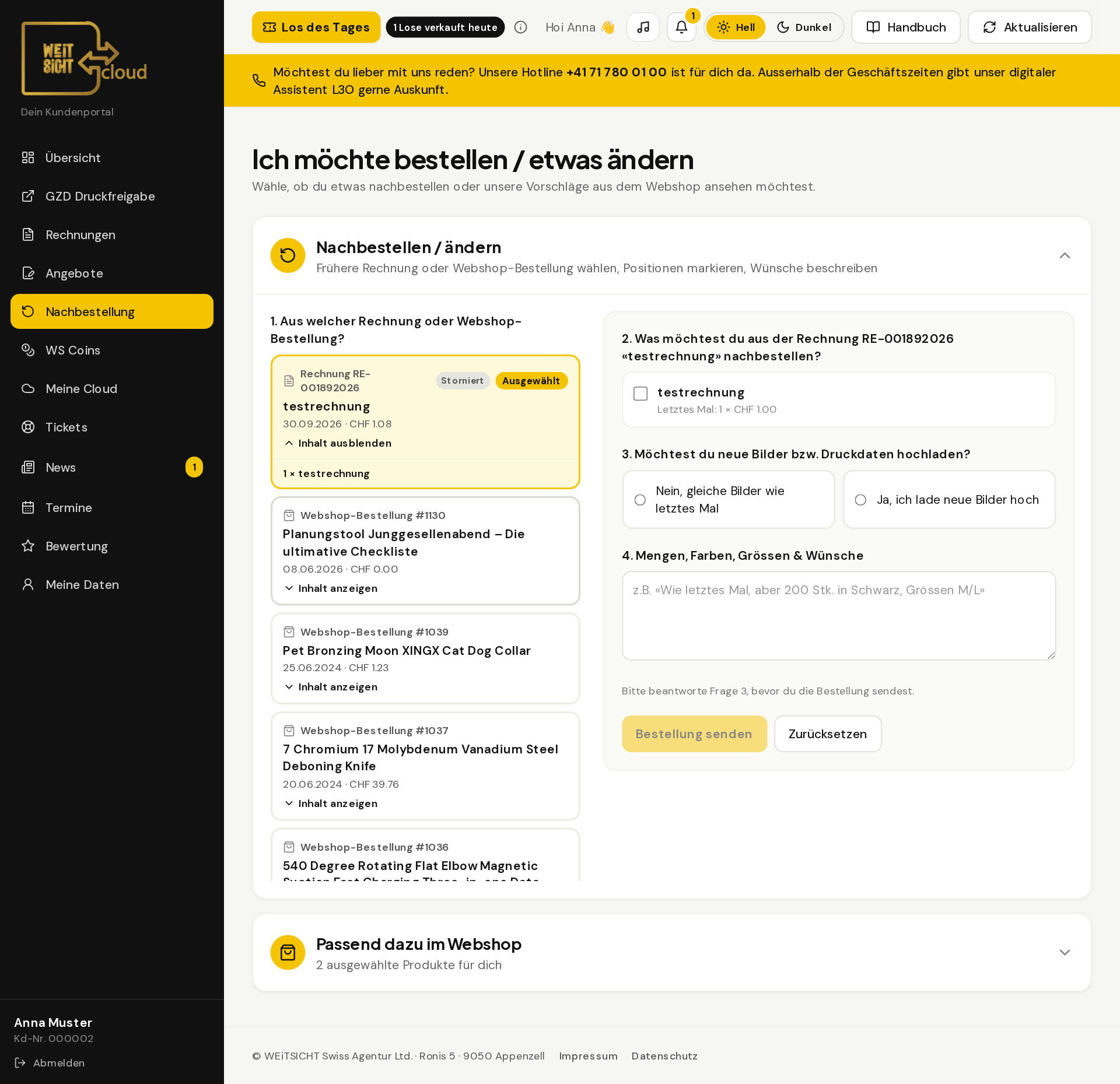Click the Weitsicht cloud logo
Image resolution: width=1120 pixels, height=1084 pixels.
pos(84,58)
